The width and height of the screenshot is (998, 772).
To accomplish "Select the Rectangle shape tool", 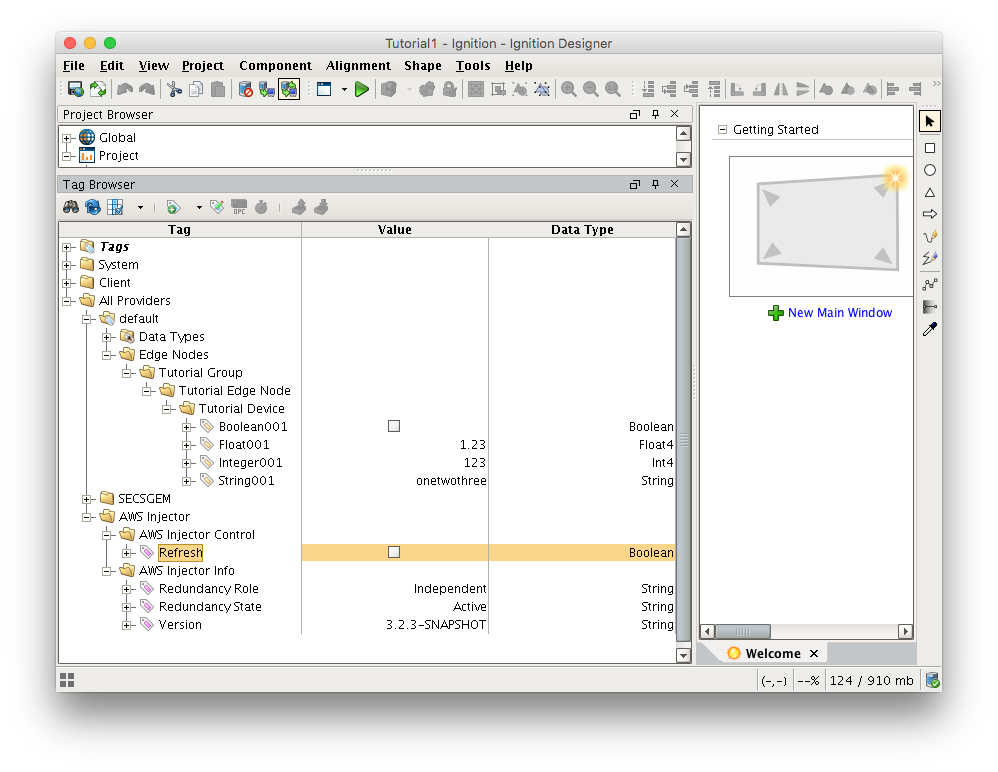I will click(929, 148).
